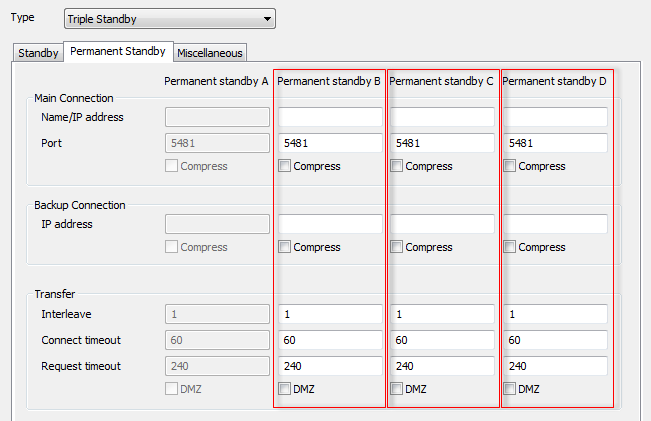The width and height of the screenshot is (651, 421).
Task: Enable Main Connection Compress for standby D
Action: click(x=509, y=166)
